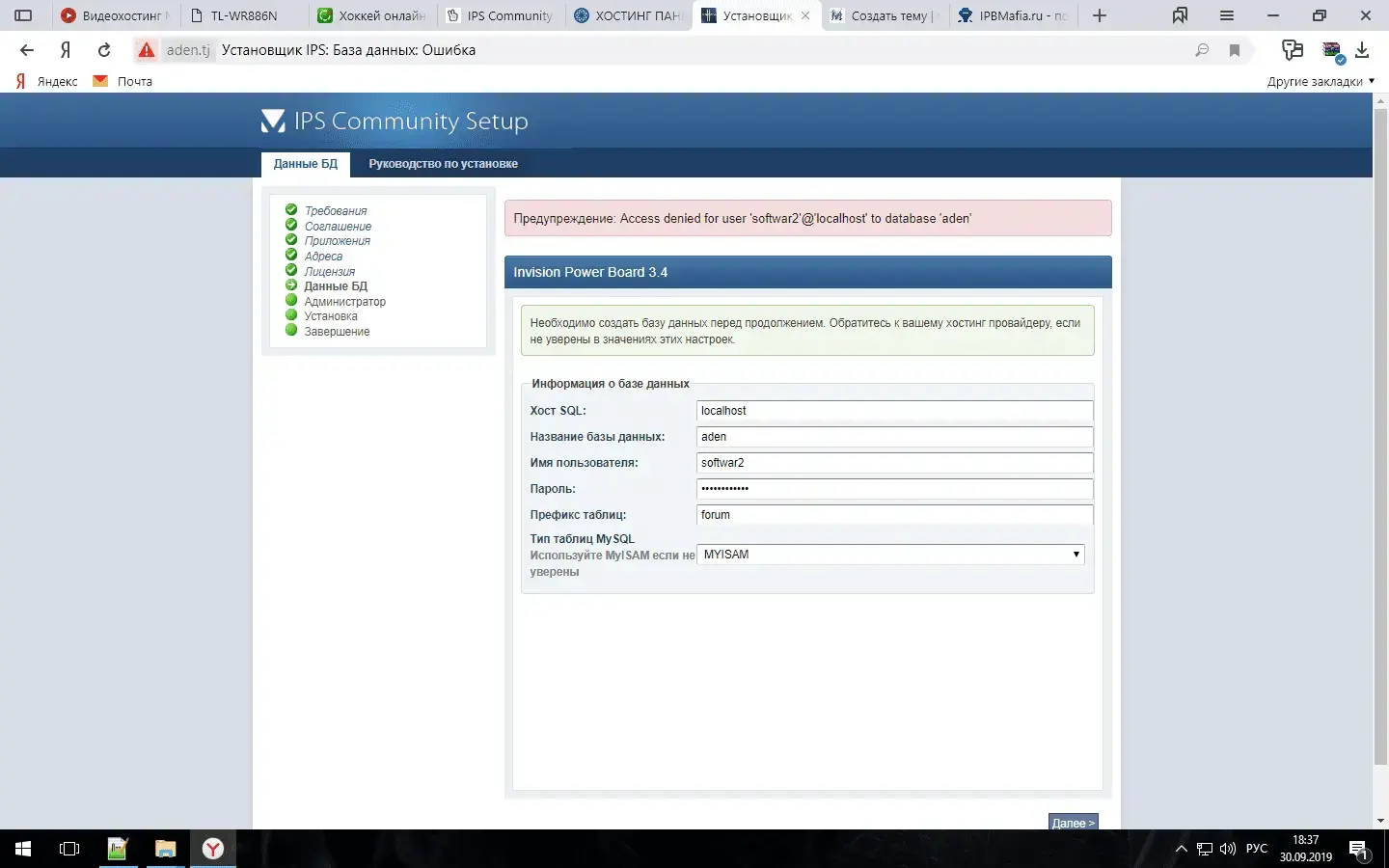Switch to the Создать тему tab
The image size is (1389, 868).
point(885,15)
